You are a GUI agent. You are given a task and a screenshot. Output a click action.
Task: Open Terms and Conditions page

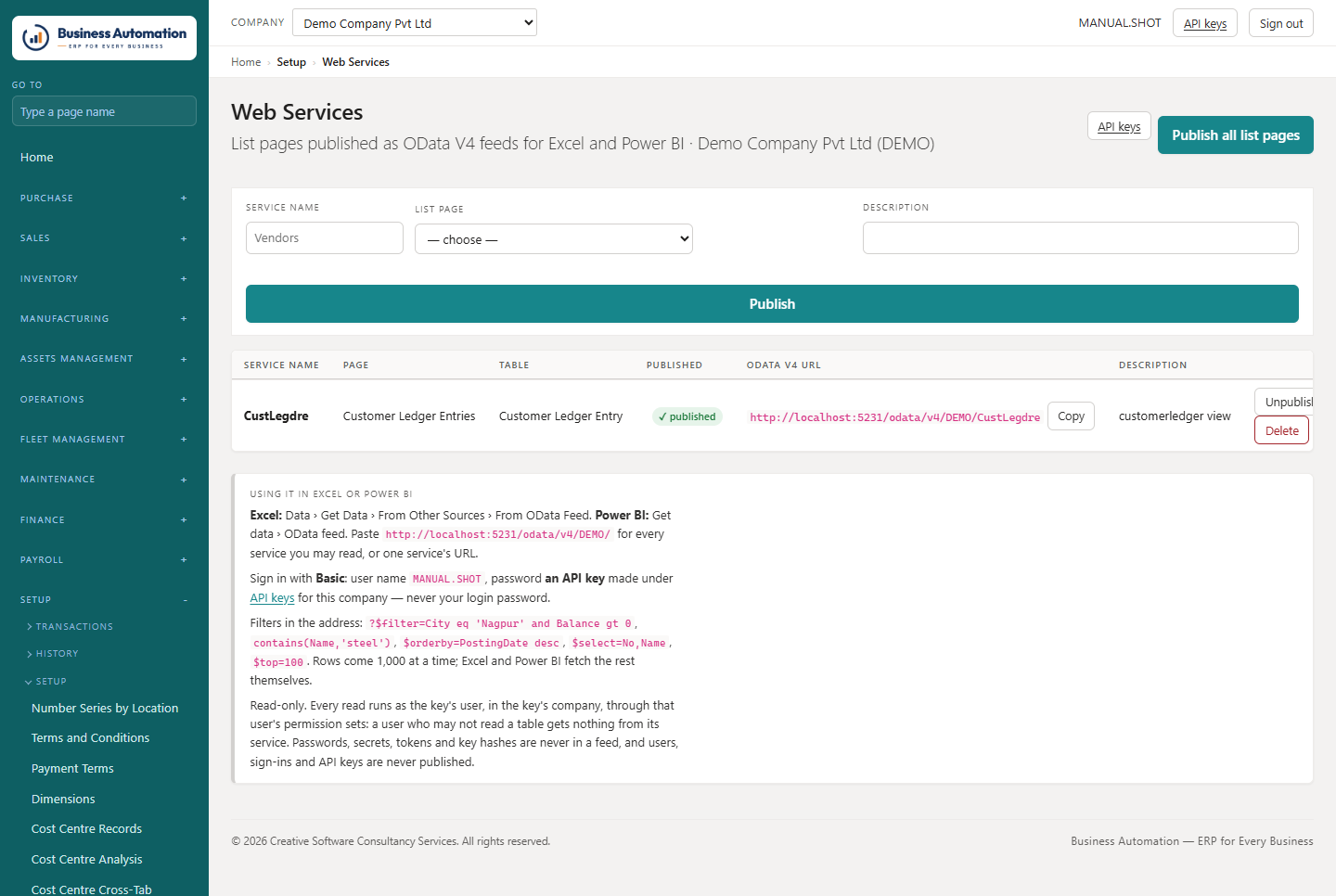(90, 738)
